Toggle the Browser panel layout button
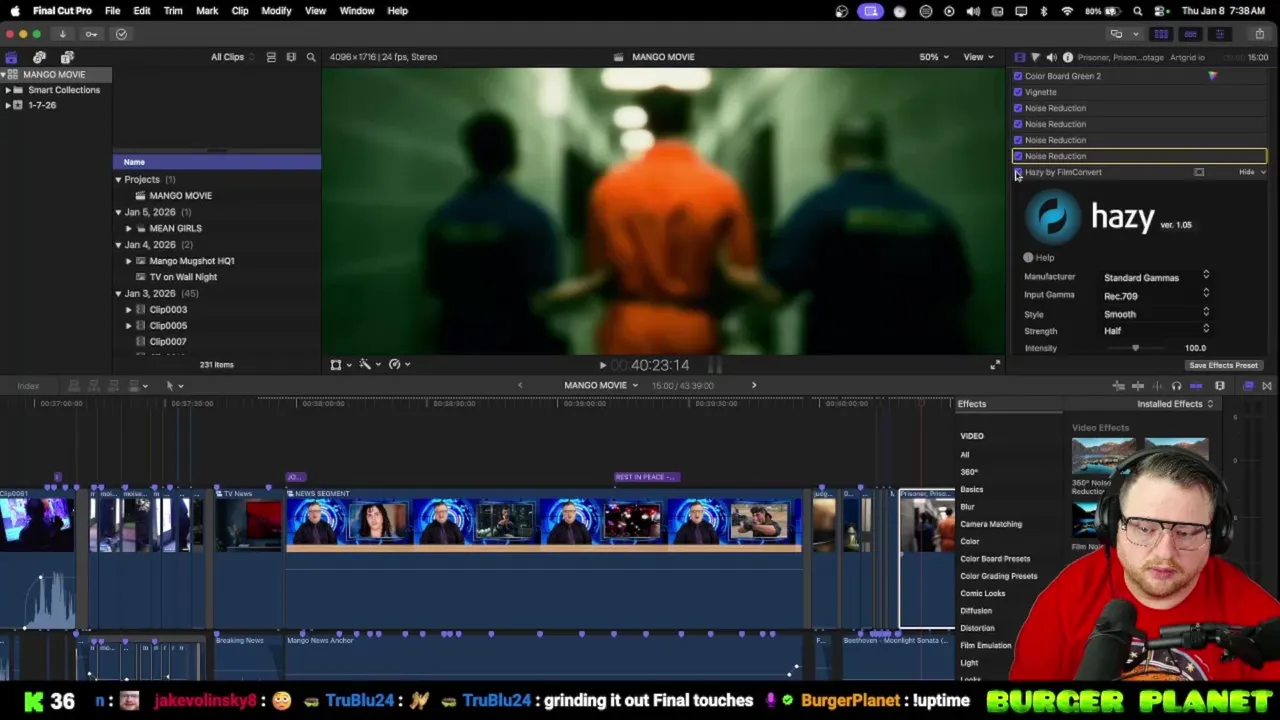The image size is (1280, 720). (1161, 34)
